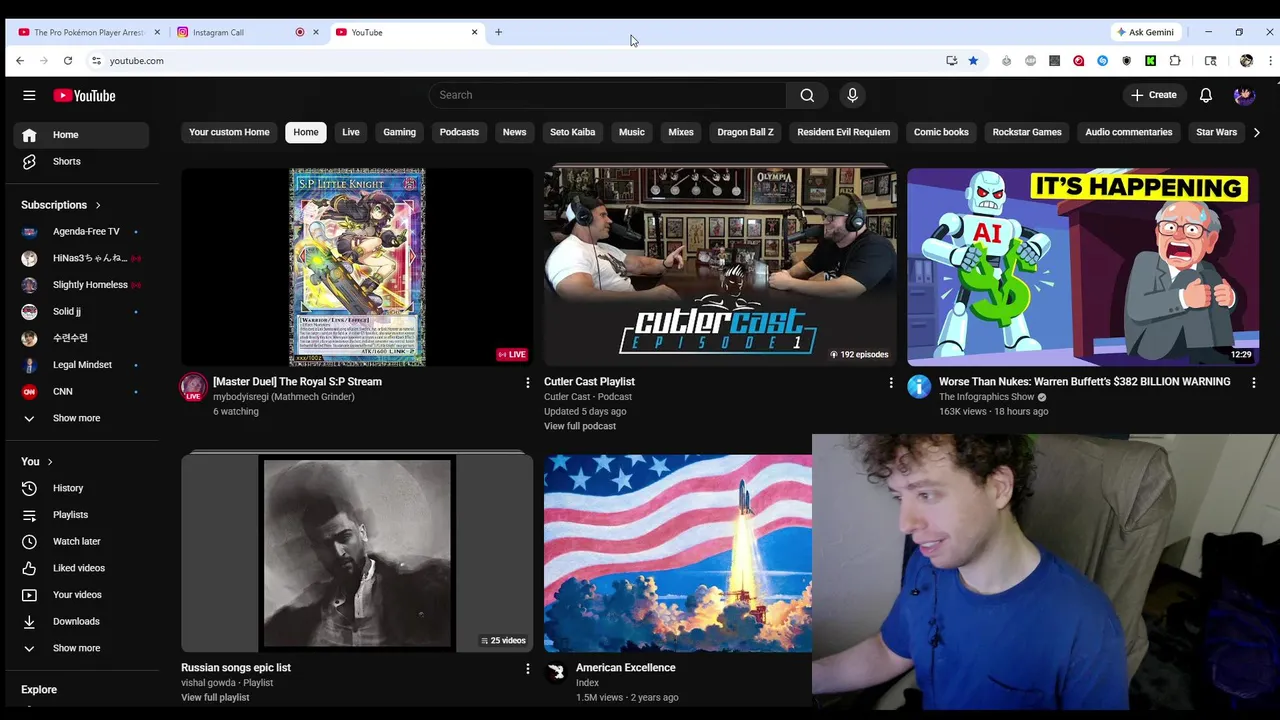
Task: Click Ask Gemini button
Action: [x=1145, y=32]
